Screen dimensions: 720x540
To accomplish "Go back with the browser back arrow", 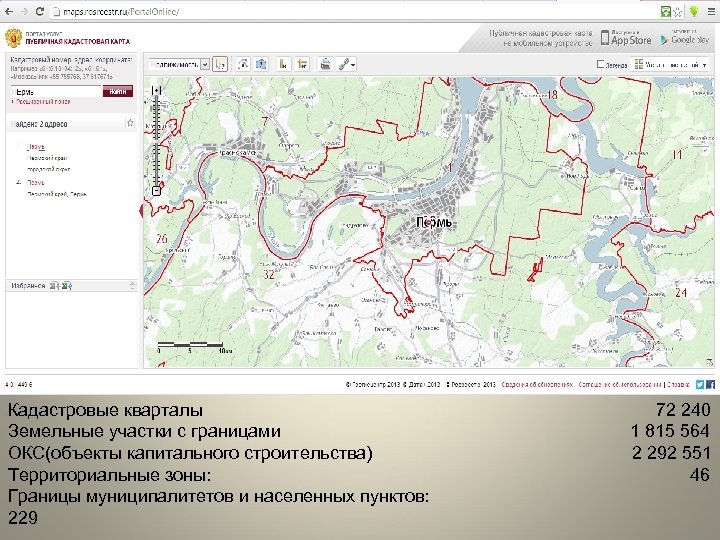I will coord(8,11).
